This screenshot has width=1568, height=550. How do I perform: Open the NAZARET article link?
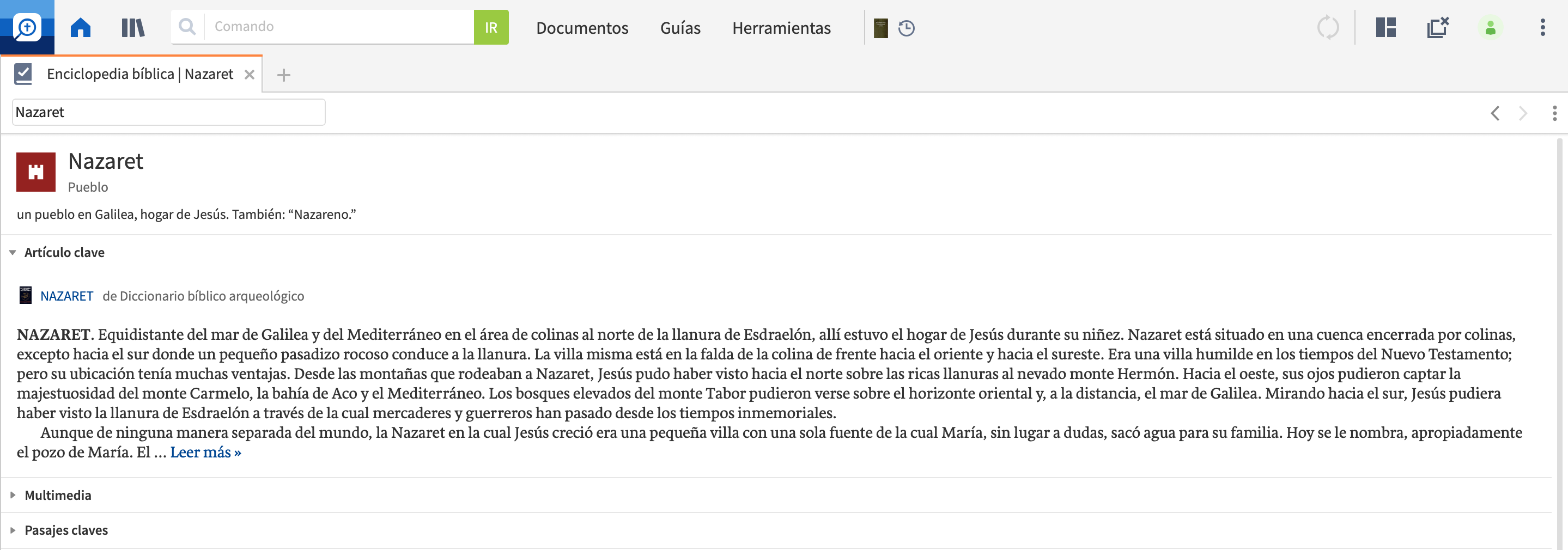pyautogui.click(x=66, y=296)
